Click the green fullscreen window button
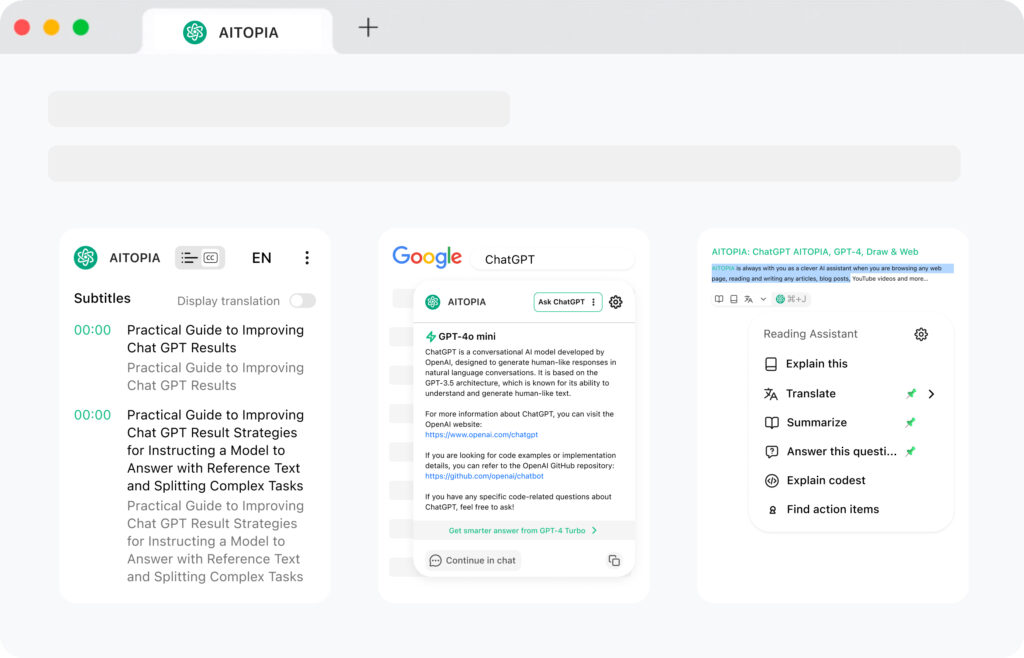This screenshot has width=1024, height=658. tap(81, 27)
